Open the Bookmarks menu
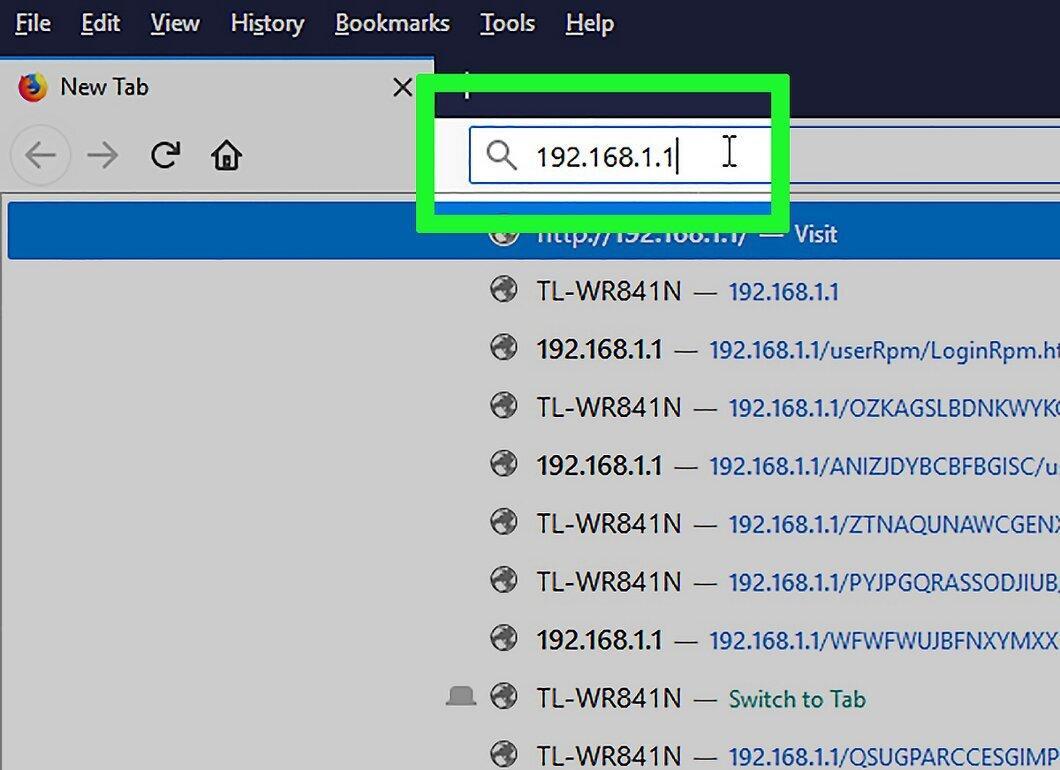The width and height of the screenshot is (1060, 770). pos(392,24)
